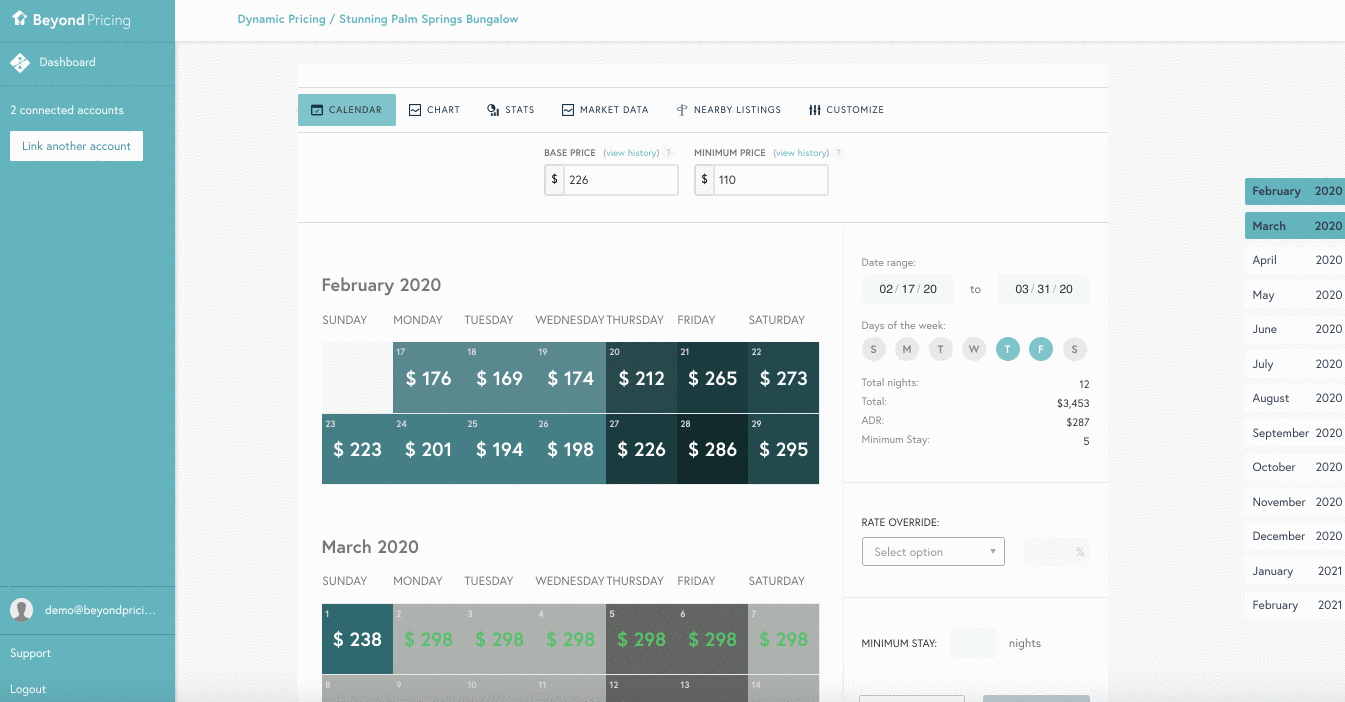Click the Nearby Listings signpost icon

pos(682,110)
